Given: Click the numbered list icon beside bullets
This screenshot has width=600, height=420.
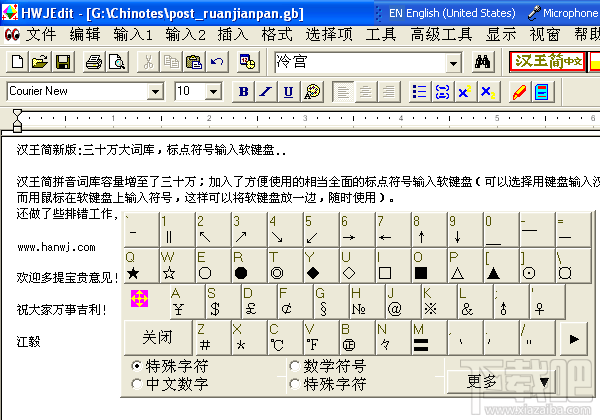Looking at the screenshot, I should tap(442, 92).
